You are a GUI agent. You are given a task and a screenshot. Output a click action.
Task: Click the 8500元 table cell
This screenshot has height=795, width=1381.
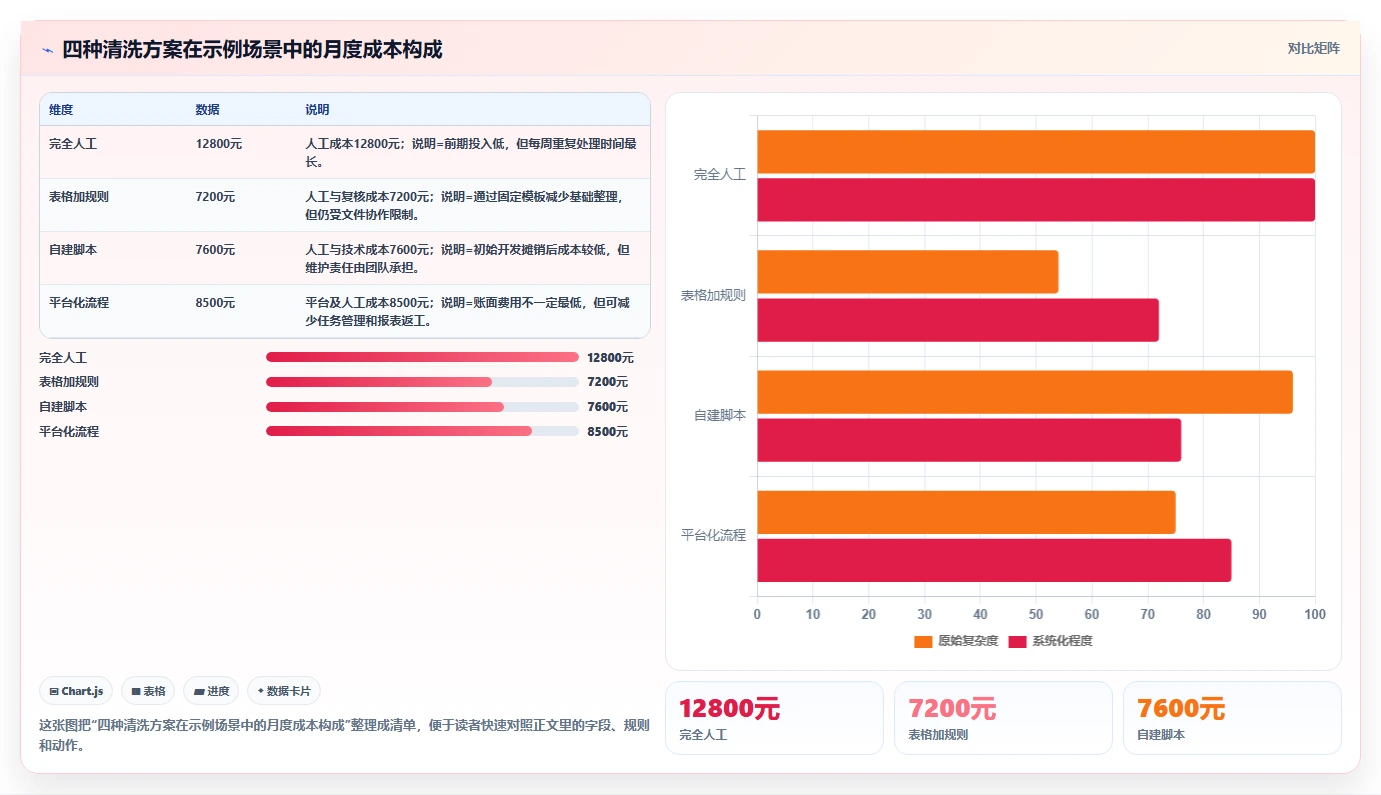(x=215, y=303)
